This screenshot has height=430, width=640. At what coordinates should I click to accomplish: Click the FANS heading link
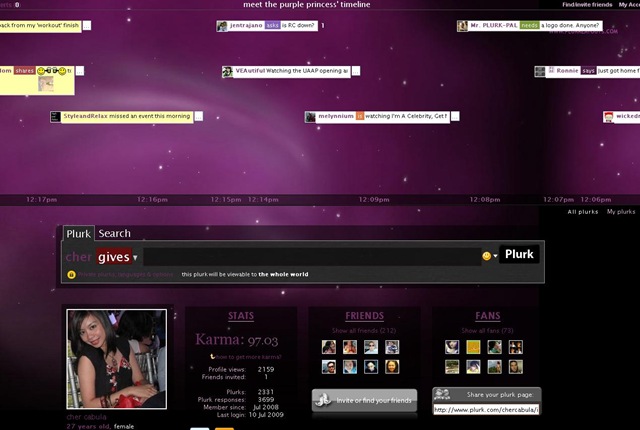[488, 316]
